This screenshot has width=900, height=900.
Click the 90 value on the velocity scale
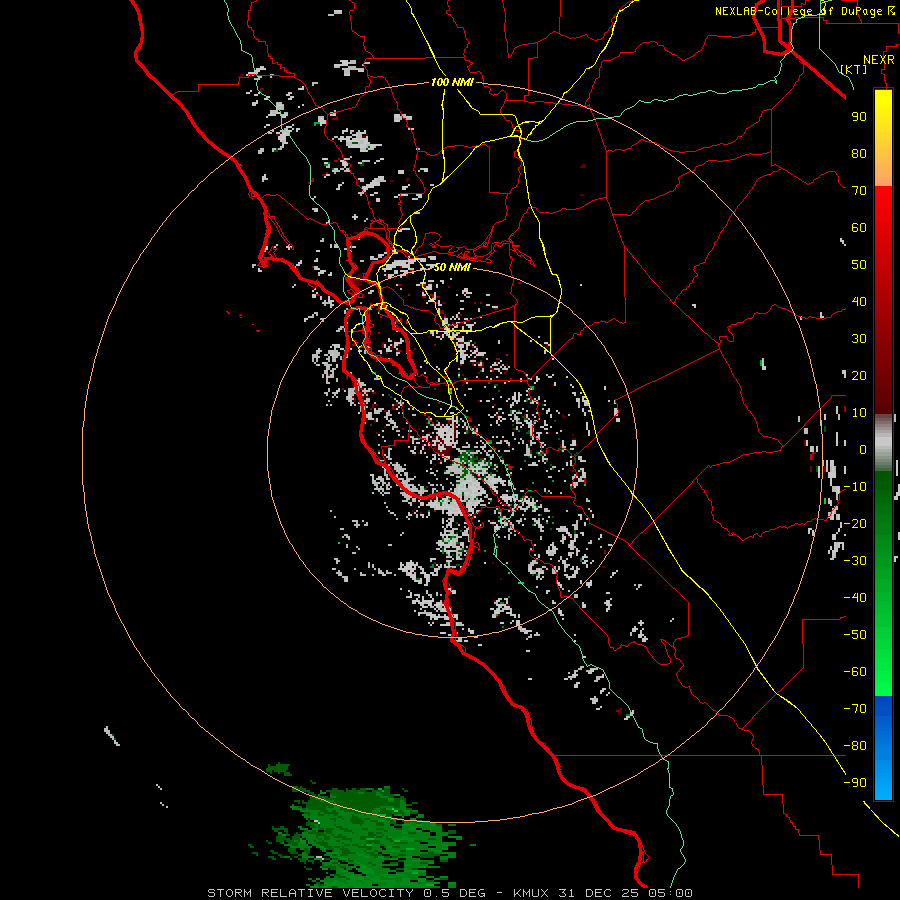point(859,117)
